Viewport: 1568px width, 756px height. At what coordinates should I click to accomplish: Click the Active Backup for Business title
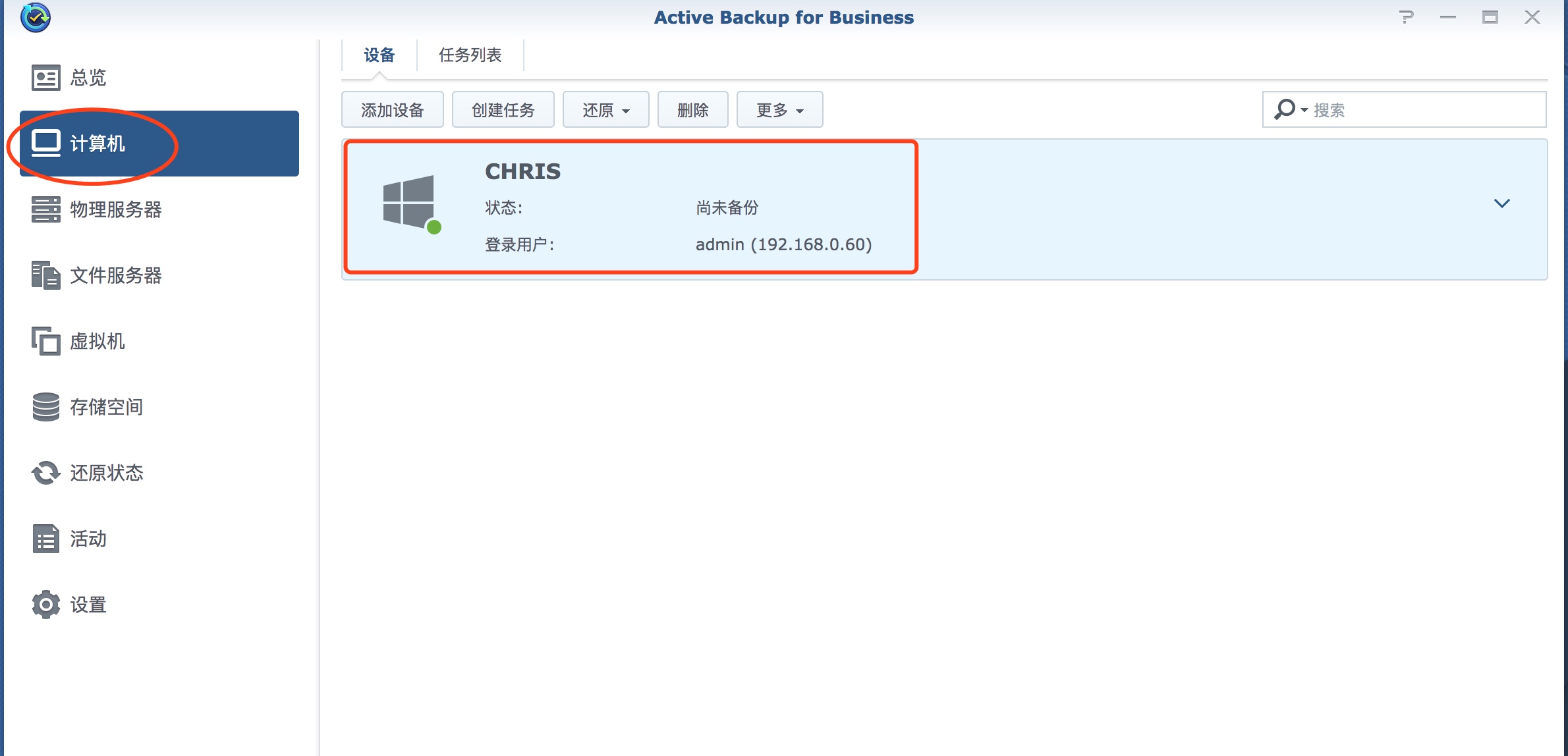click(784, 17)
